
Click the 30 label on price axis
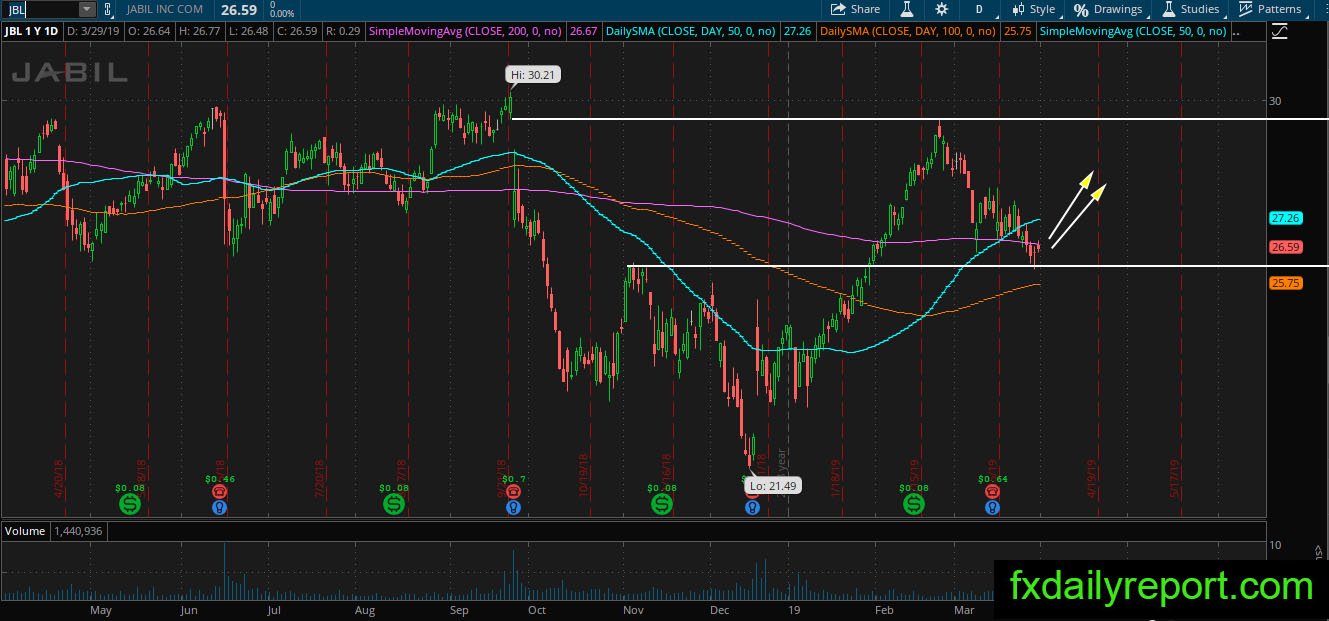click(1275, 100)
